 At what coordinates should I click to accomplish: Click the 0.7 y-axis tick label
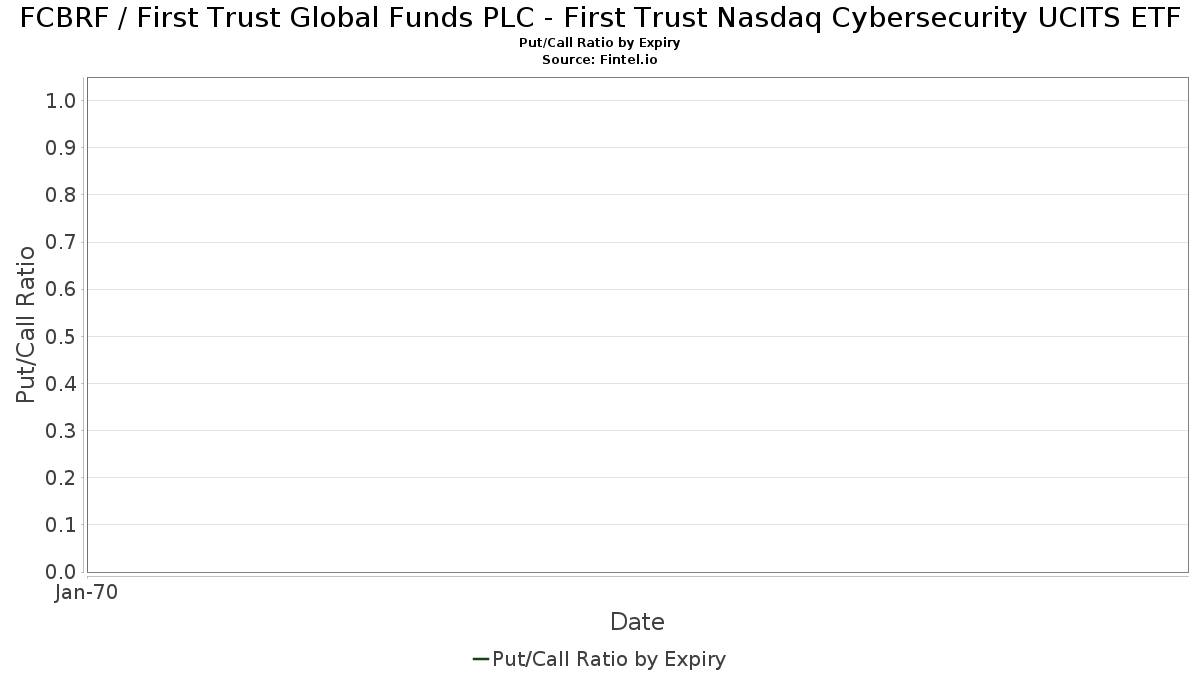(x=61, y=242)
